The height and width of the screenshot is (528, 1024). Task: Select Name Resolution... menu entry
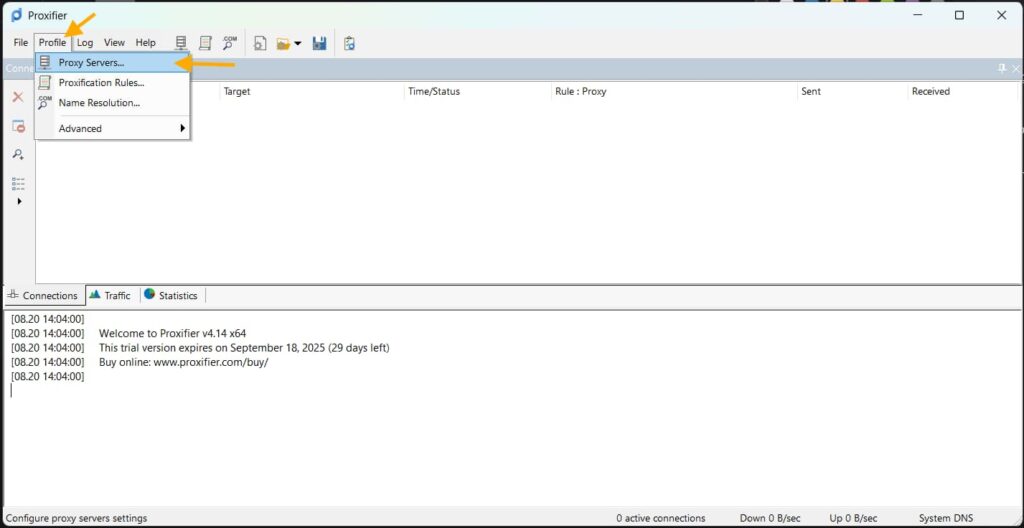(112, 103)
